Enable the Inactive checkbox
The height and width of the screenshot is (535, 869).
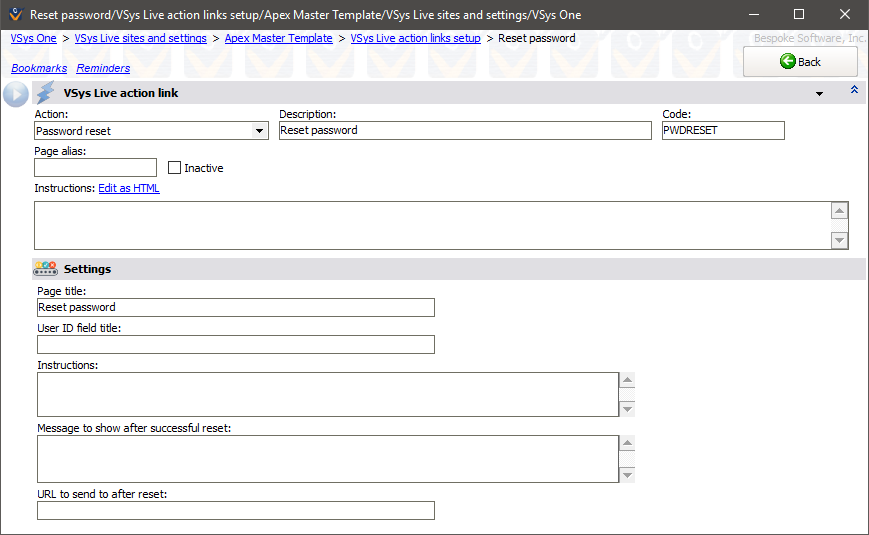[x=175, y=168]
